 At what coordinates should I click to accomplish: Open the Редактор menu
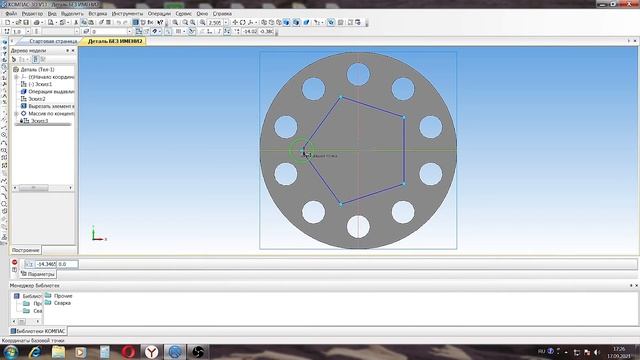32,13
